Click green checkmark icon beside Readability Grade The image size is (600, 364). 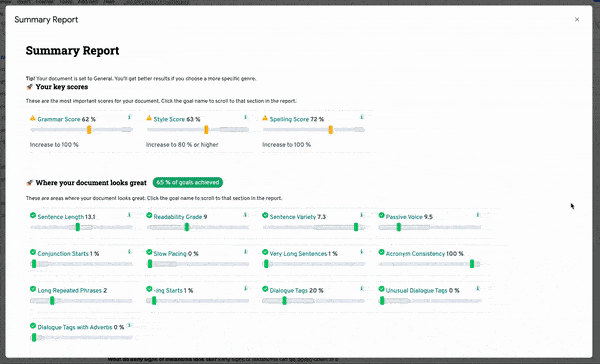pyautogui.click(x=149, y=215)
